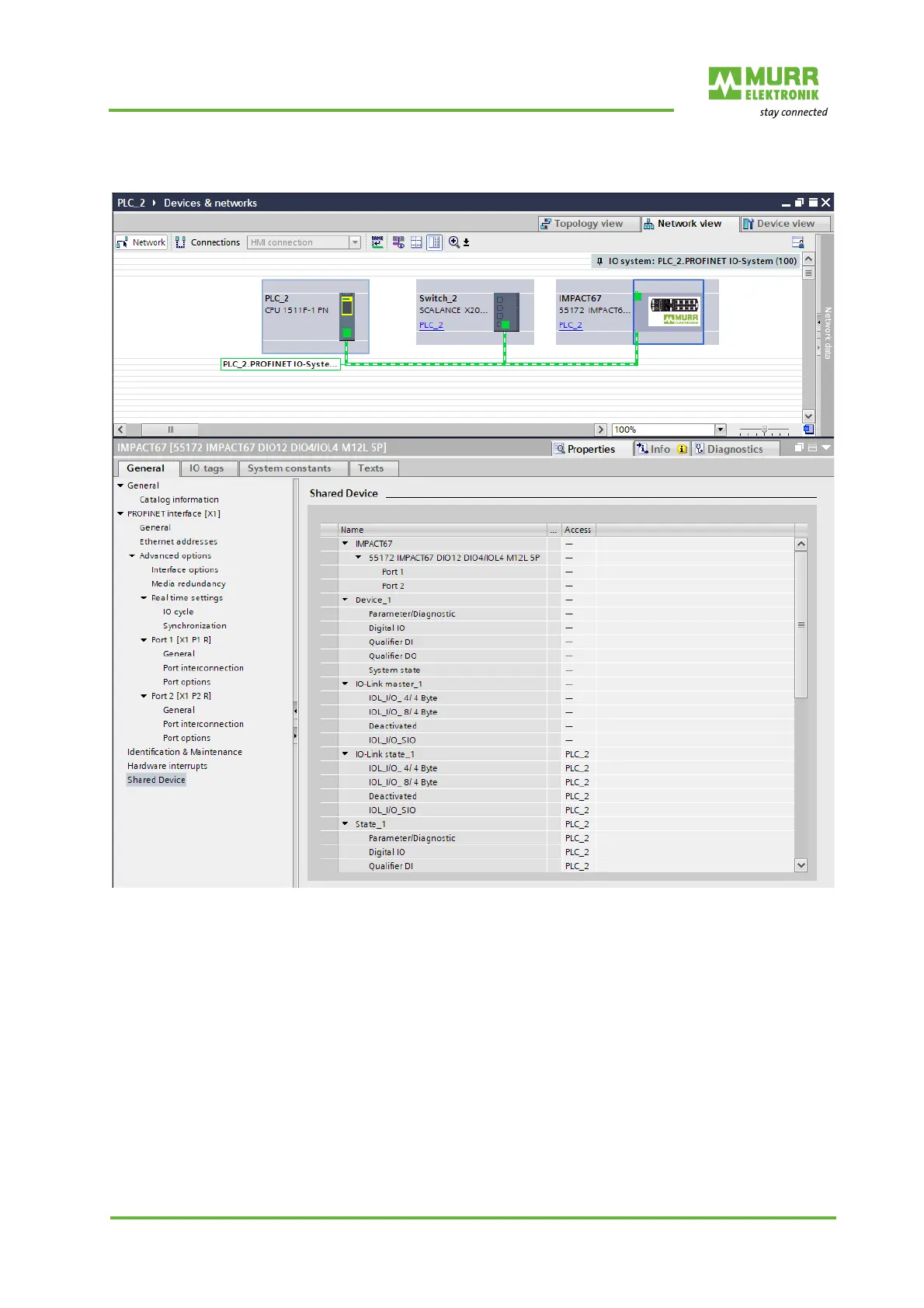
Task: Select Synchronization tree item
Action: point(195,625)
